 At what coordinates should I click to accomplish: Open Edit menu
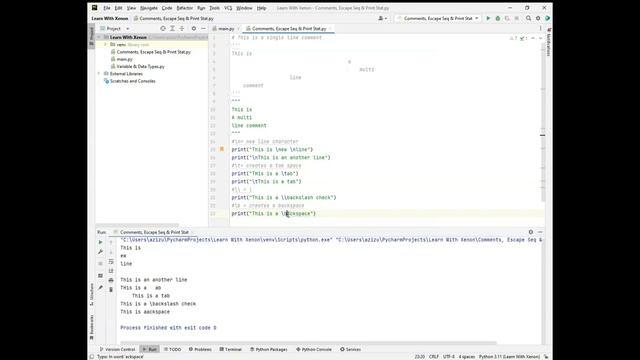point(118,8)
